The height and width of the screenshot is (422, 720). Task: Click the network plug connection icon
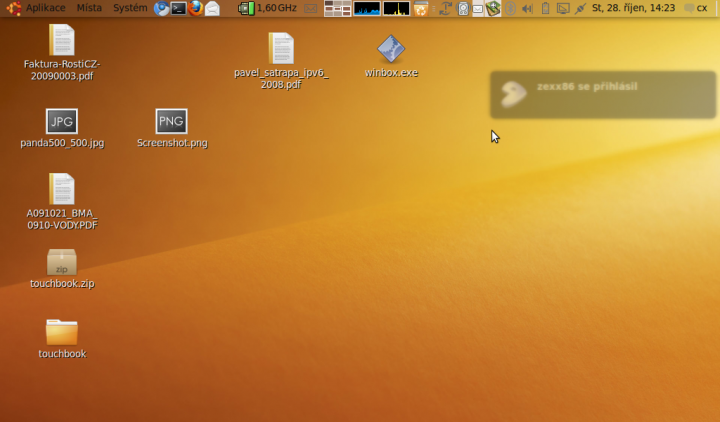(580, 8)
